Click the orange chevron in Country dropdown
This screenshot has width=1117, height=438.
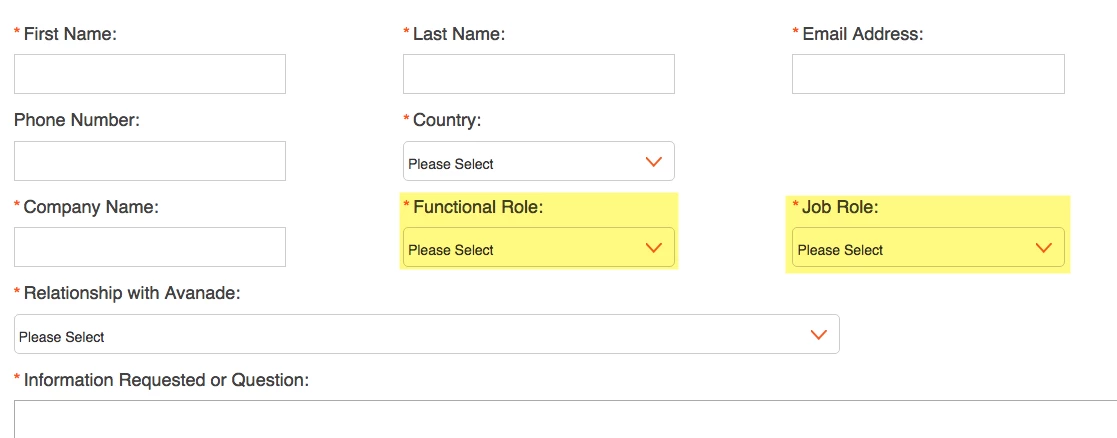tap(654, 162)
